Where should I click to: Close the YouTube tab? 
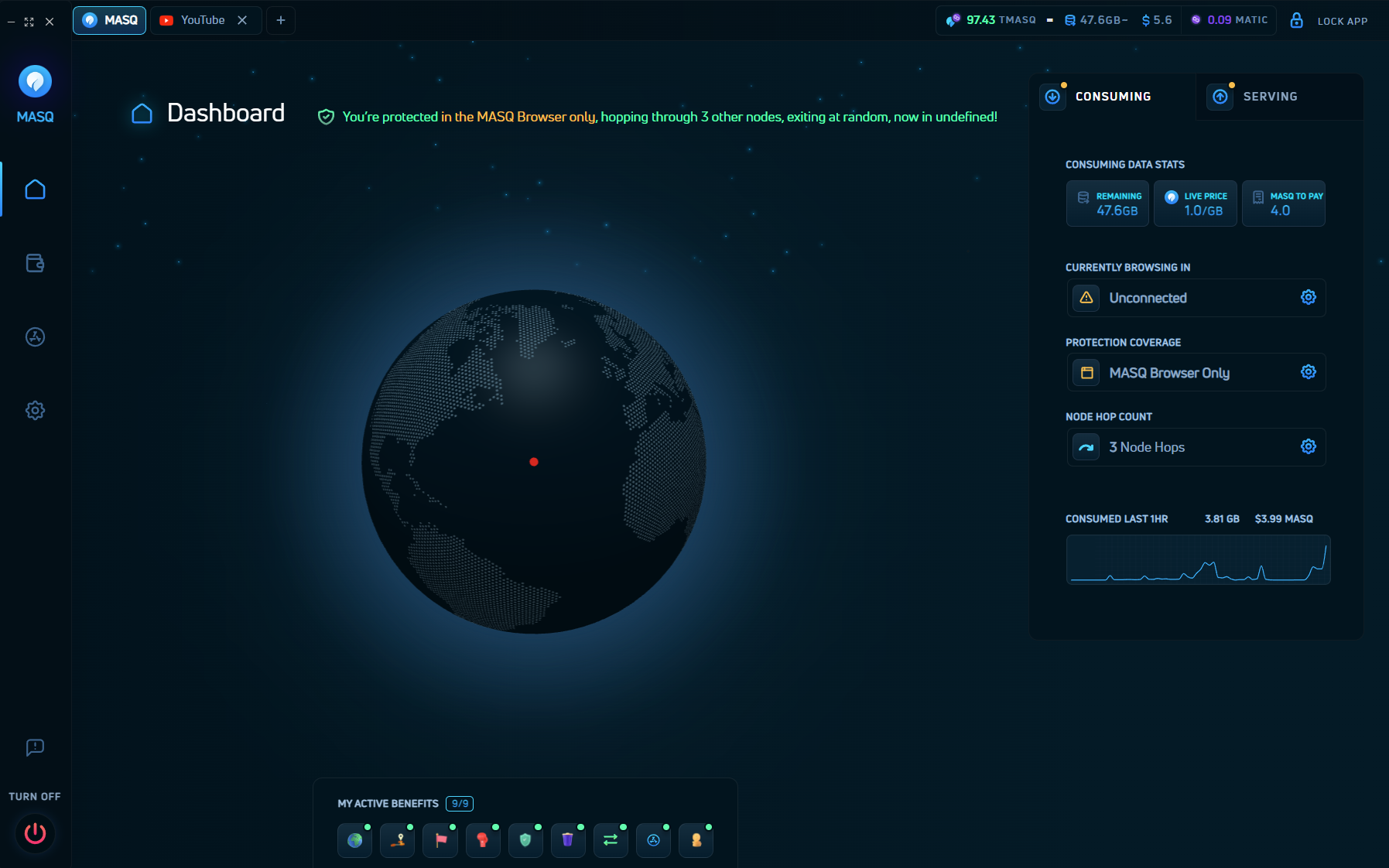pyautogui.click(x=242, y=20)
